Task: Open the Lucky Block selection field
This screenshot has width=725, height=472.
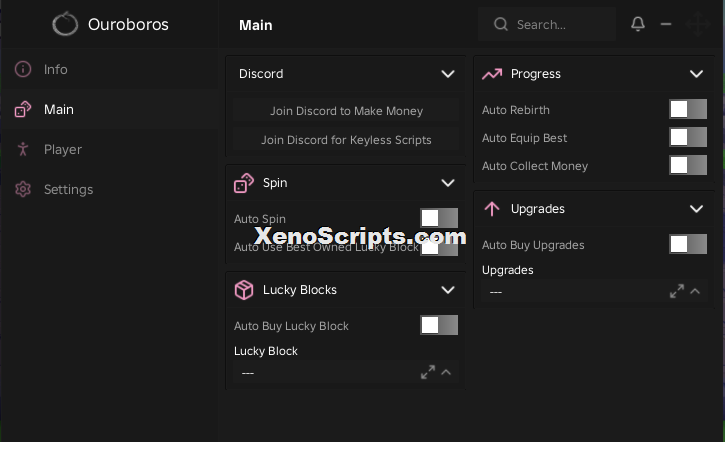Action: pos(346,373)
